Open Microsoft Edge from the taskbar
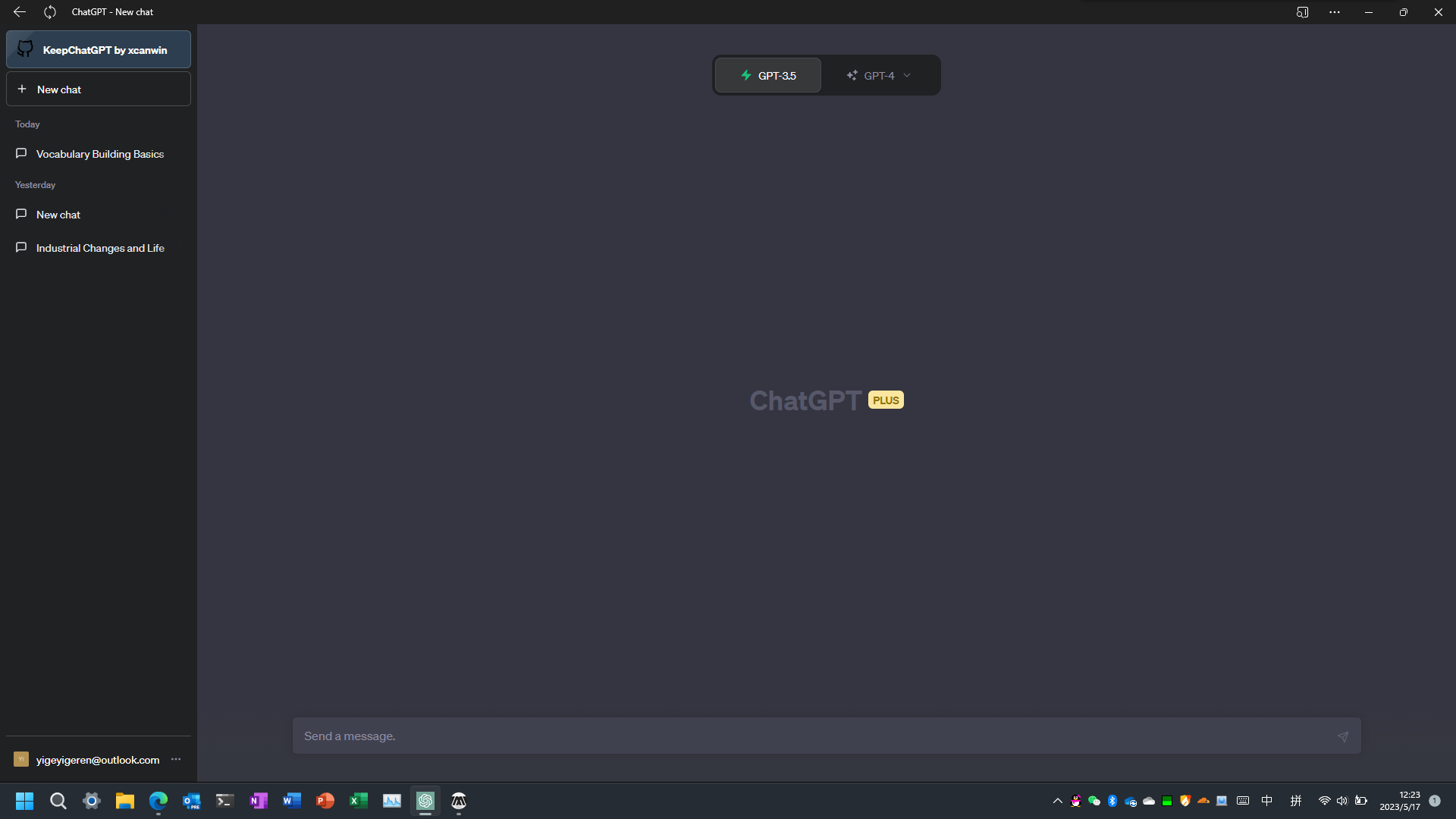1456x819 pixels. coord(158,801)
